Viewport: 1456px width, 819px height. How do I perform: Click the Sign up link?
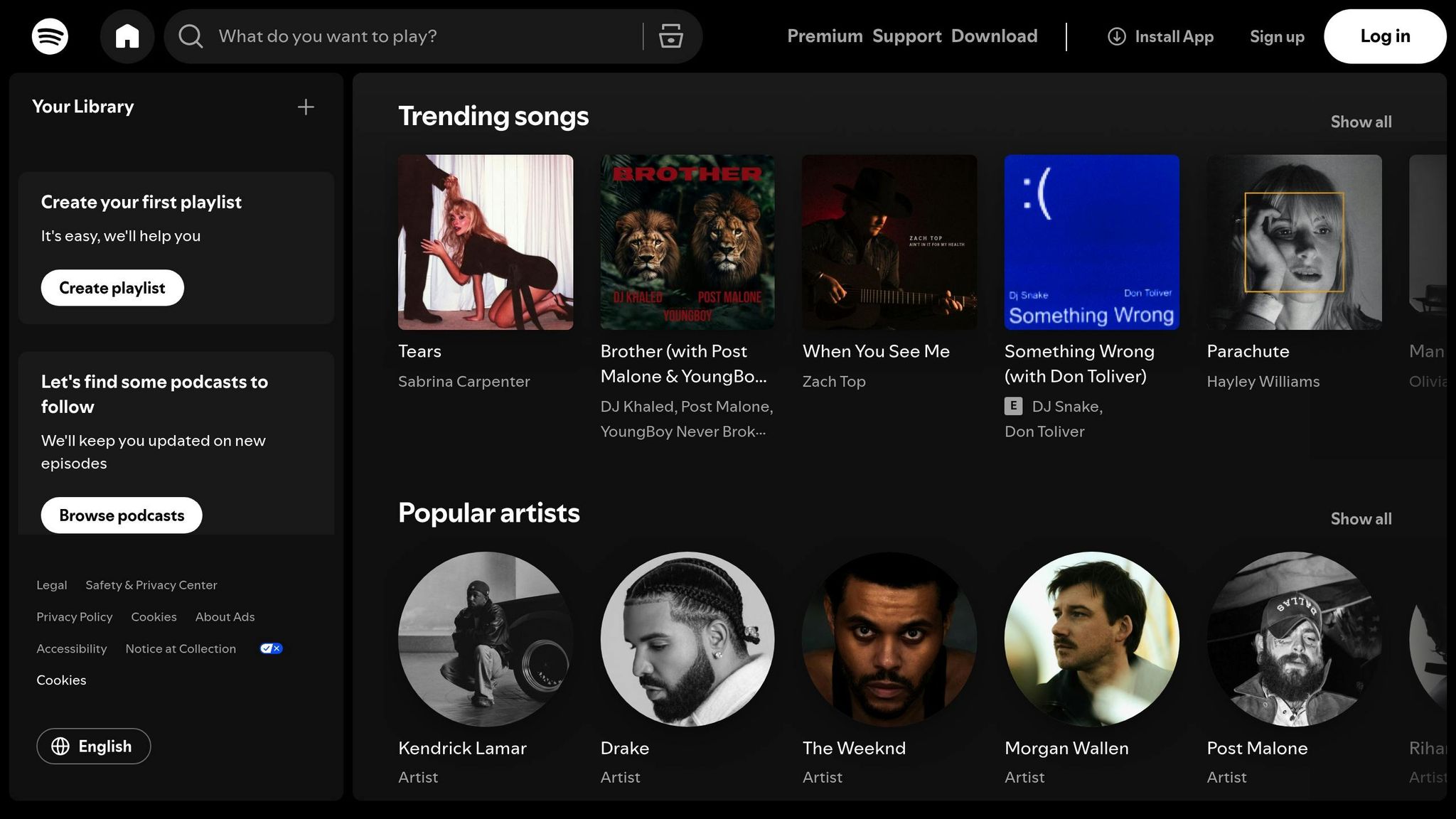coord(1276,36)
